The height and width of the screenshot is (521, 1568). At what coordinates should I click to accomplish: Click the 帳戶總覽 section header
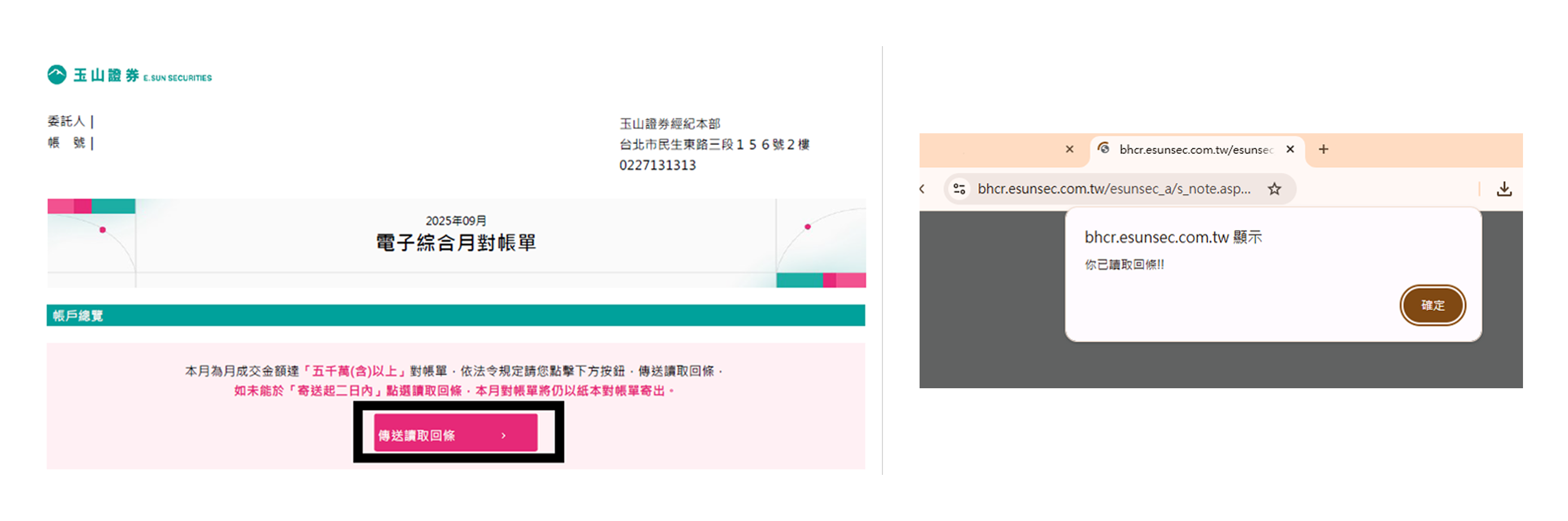[x=78, y=316]
